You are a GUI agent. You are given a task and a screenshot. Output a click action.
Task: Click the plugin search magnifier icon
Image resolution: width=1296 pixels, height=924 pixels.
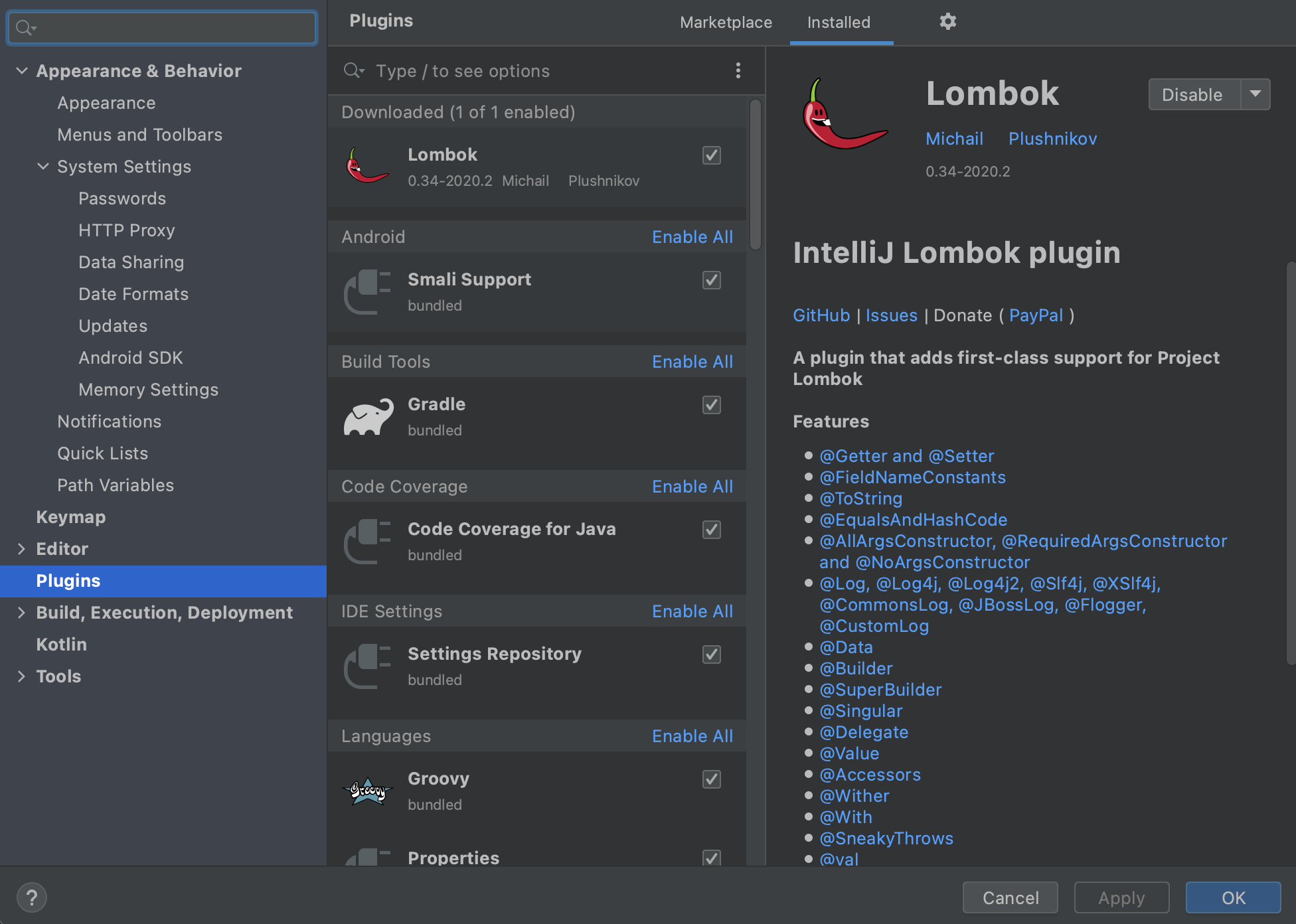click(353, 71)
